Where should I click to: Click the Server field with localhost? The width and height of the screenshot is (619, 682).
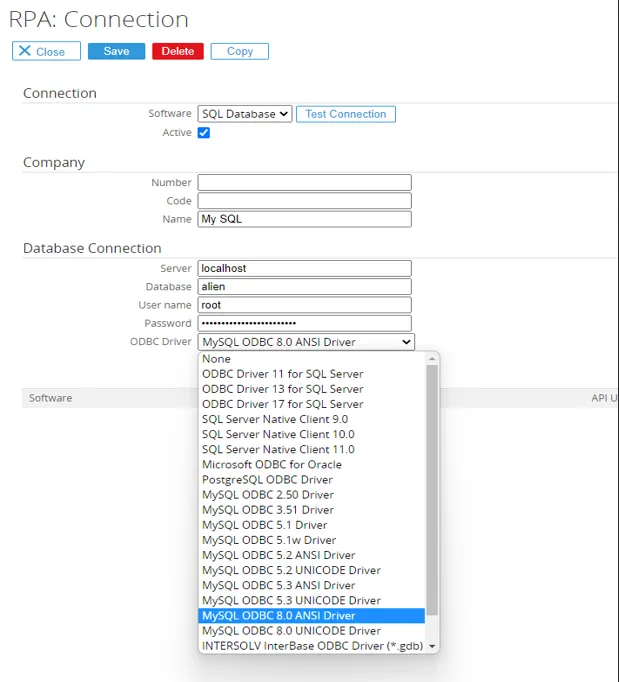[304, 268]
